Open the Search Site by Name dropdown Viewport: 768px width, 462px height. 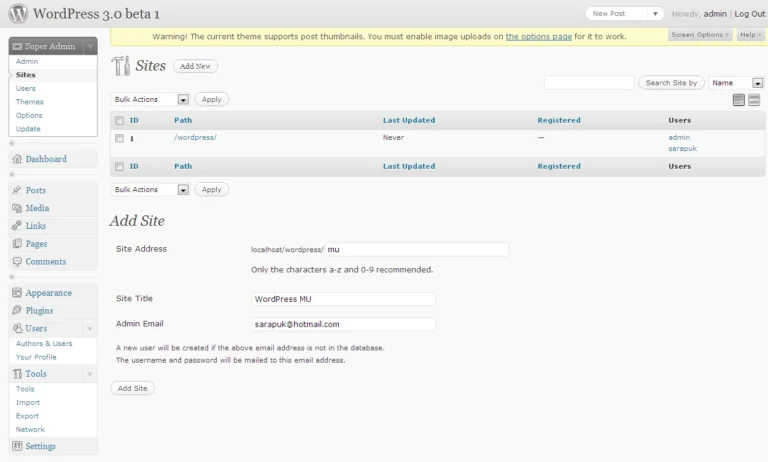pos(736,83)
